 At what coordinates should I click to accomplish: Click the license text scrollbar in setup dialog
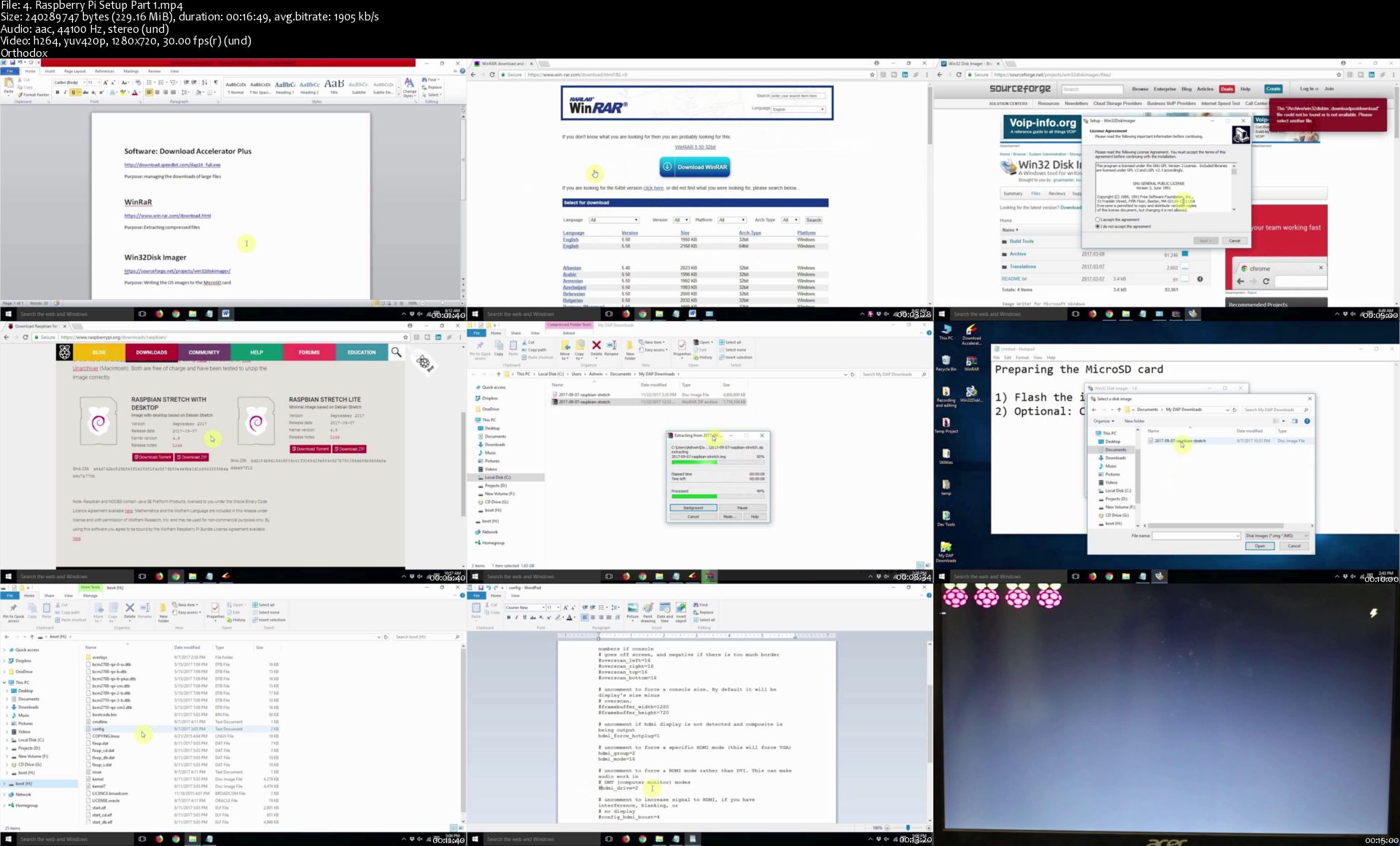[x=1234, y=187]
